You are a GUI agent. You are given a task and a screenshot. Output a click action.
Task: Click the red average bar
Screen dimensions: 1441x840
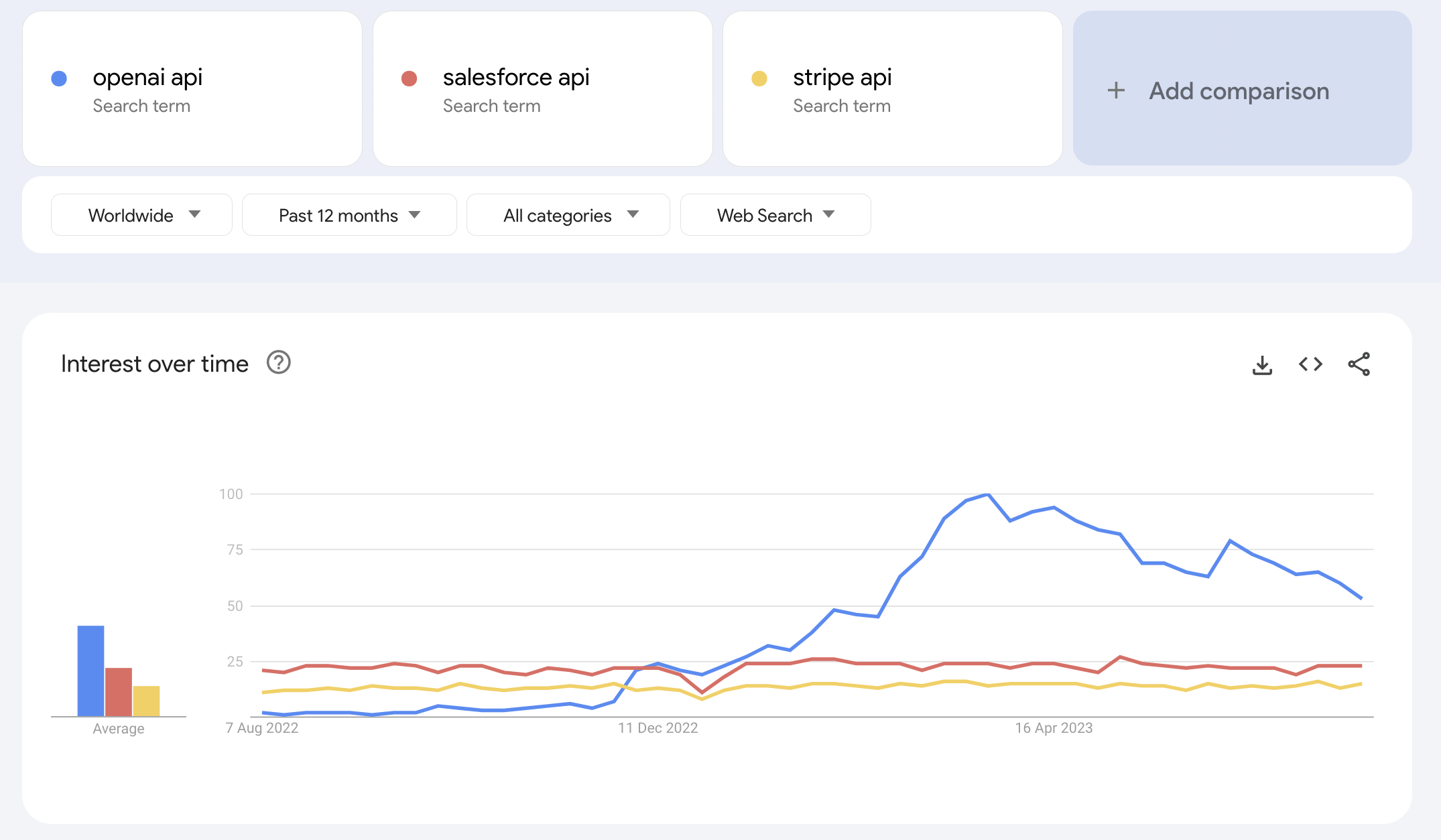(119, 692)
